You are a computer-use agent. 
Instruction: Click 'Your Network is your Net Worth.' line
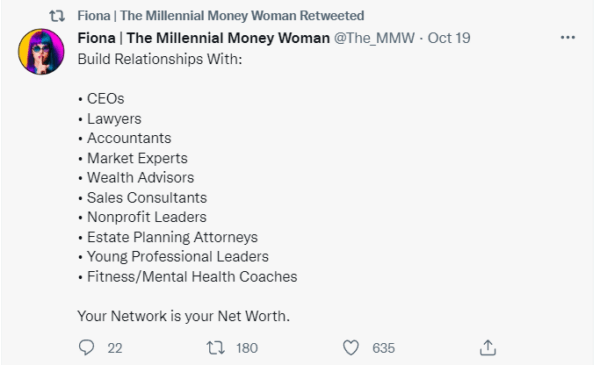coord(184,316)
